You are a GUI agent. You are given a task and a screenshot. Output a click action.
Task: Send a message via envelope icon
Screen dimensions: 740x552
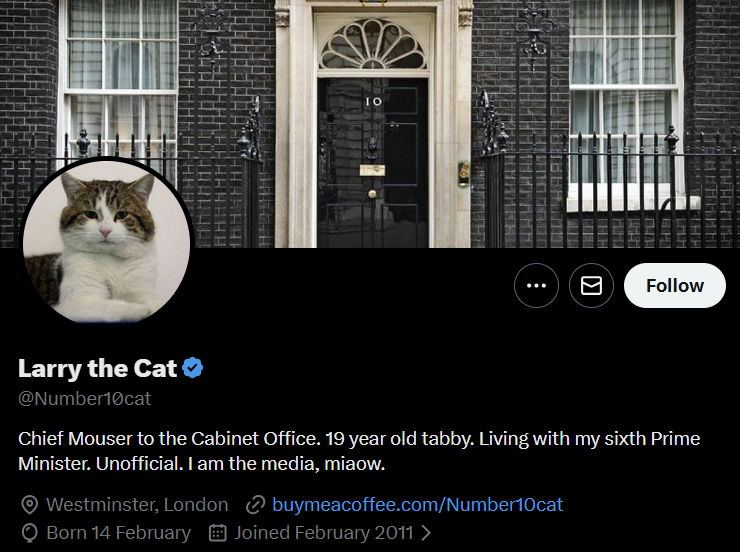591,286
